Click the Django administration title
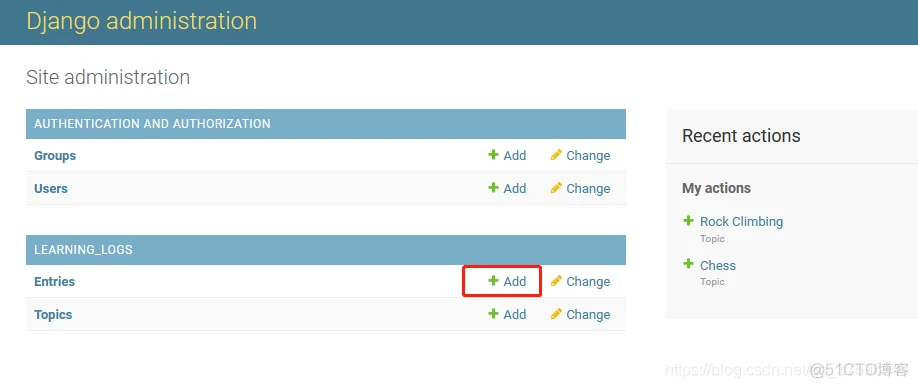 click(x=142, y=21)
